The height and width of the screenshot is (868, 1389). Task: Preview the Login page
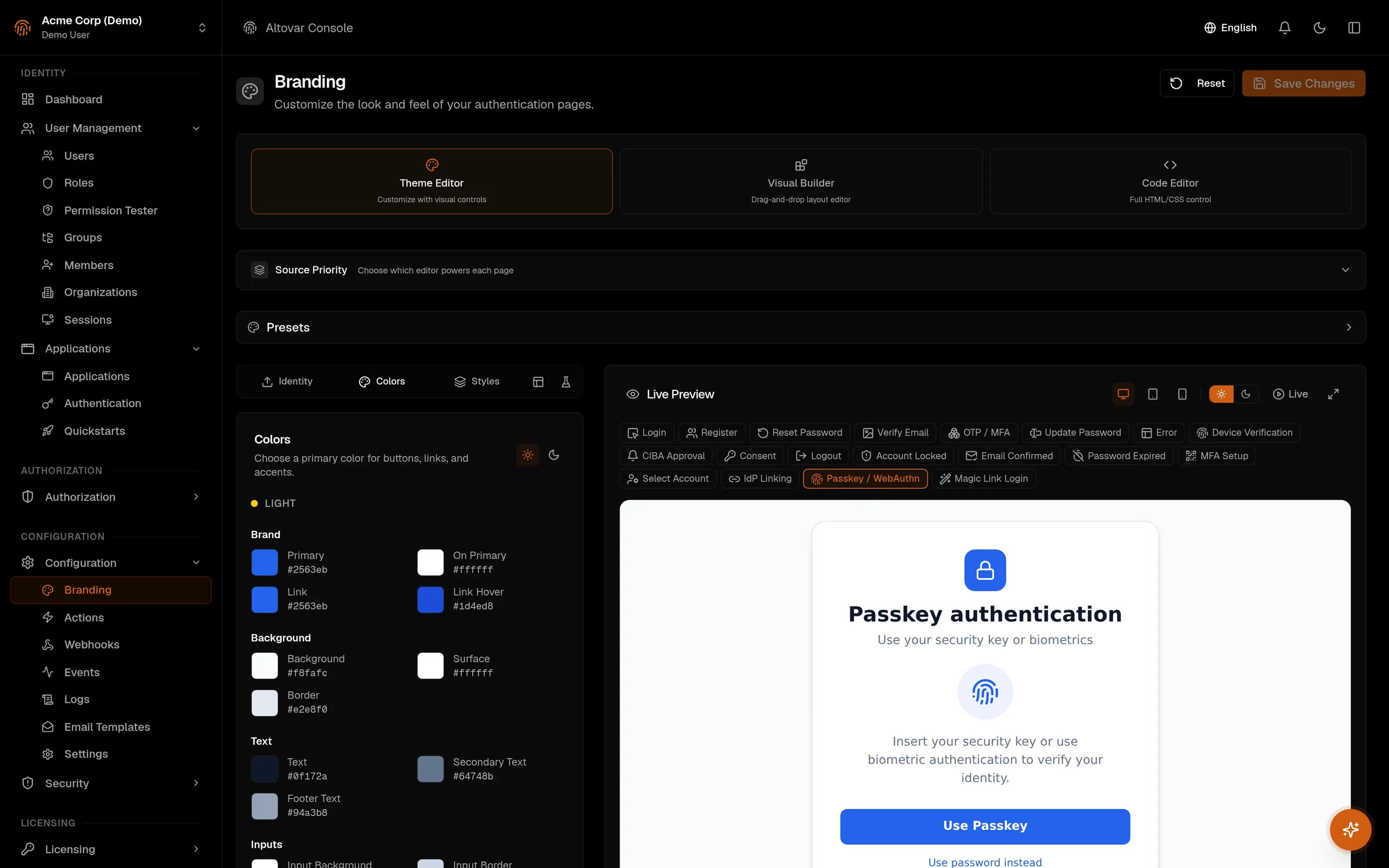pos(647,433)
